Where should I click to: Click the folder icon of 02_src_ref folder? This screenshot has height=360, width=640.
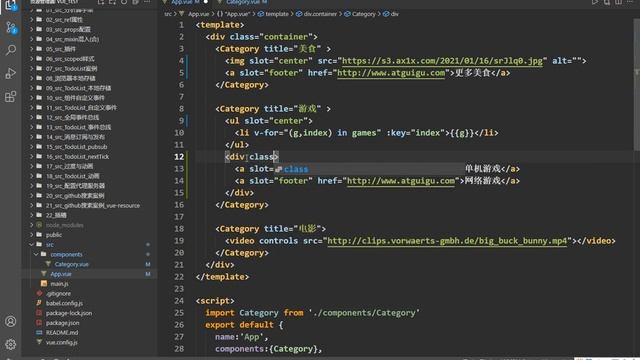click(x=39, y=20)
